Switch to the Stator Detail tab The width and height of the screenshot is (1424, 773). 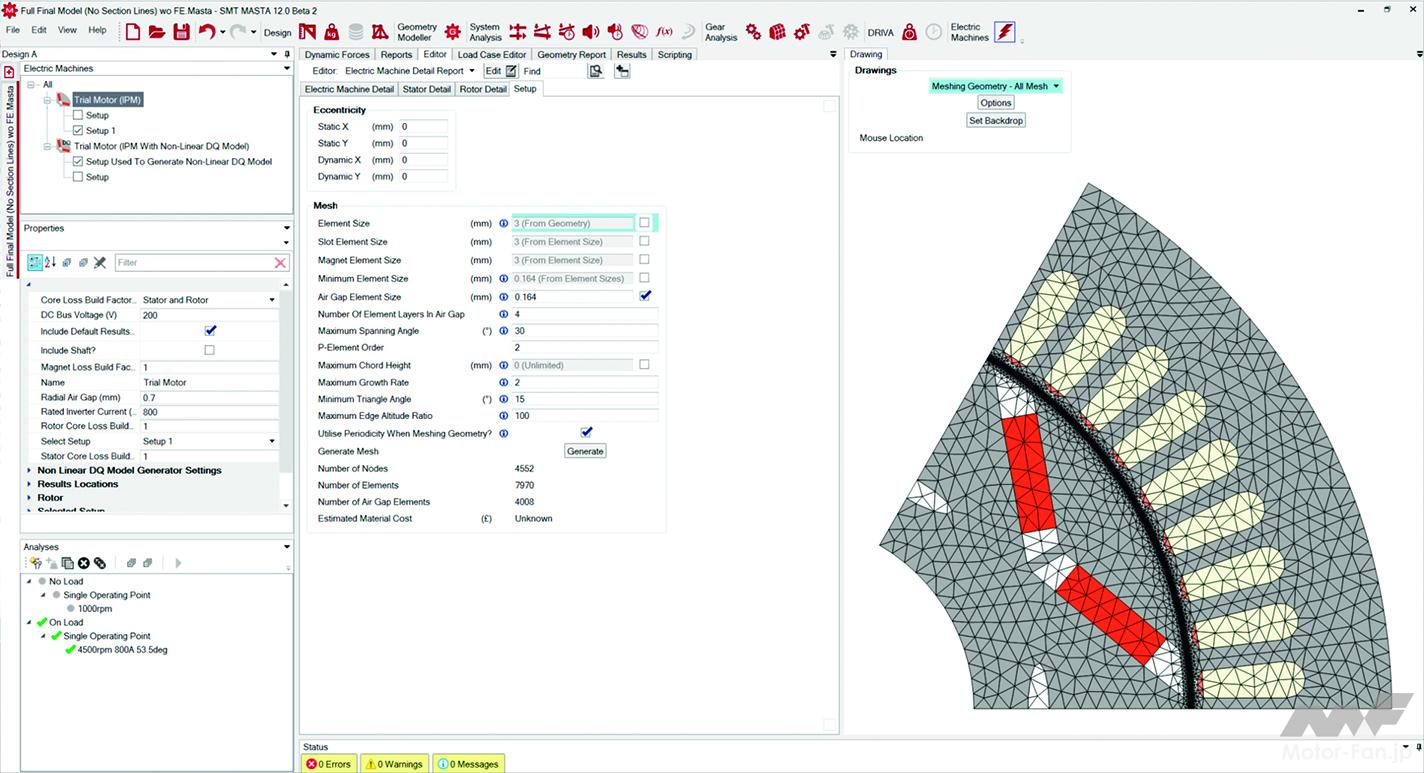pyautogui.click(x=426, y=89)
